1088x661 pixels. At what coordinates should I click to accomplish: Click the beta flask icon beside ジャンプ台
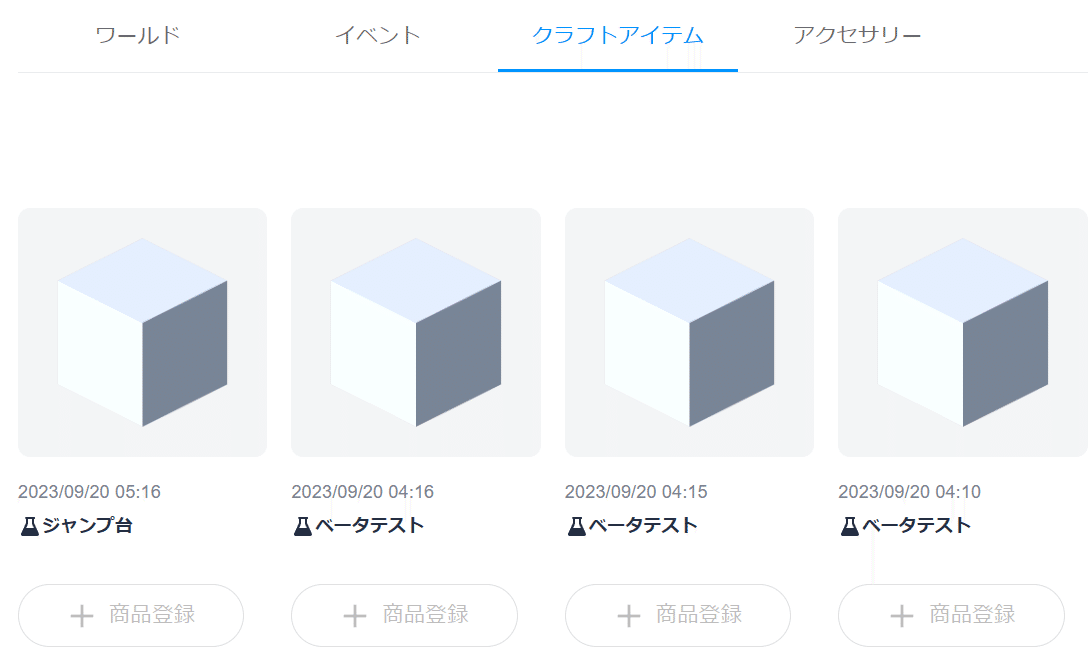pyautogui.click(x=29, y=526)
